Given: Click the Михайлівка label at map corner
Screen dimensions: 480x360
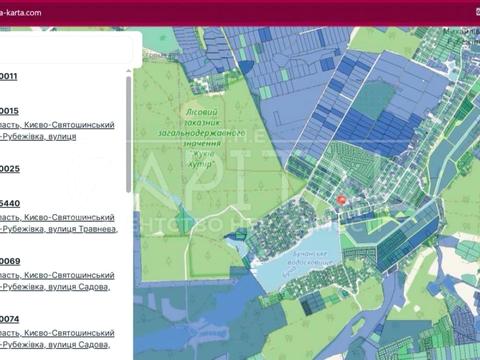Looking at the screenshot, I should click(461, 31).
